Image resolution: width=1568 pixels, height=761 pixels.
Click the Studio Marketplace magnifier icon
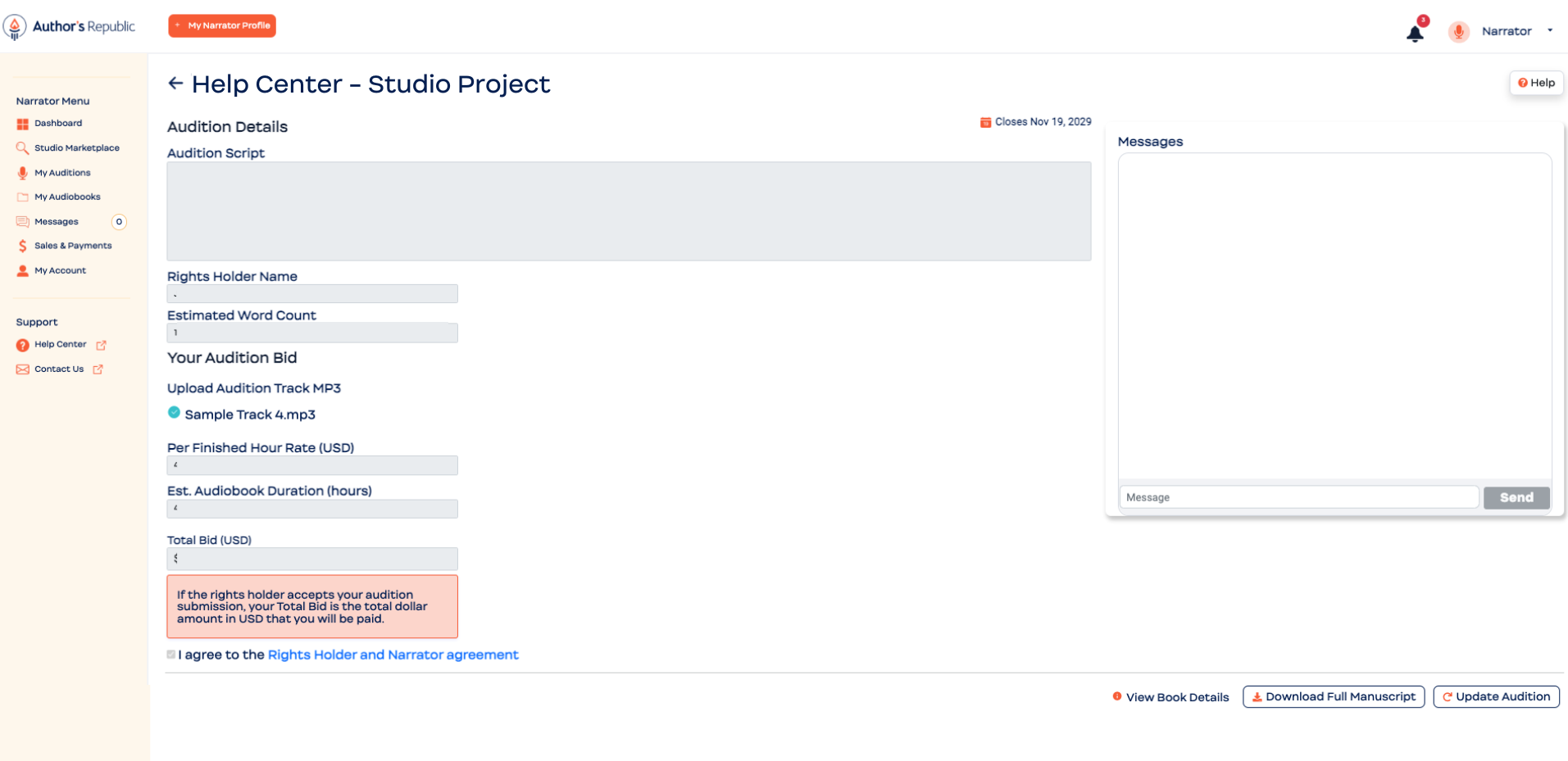pos(22,148)
